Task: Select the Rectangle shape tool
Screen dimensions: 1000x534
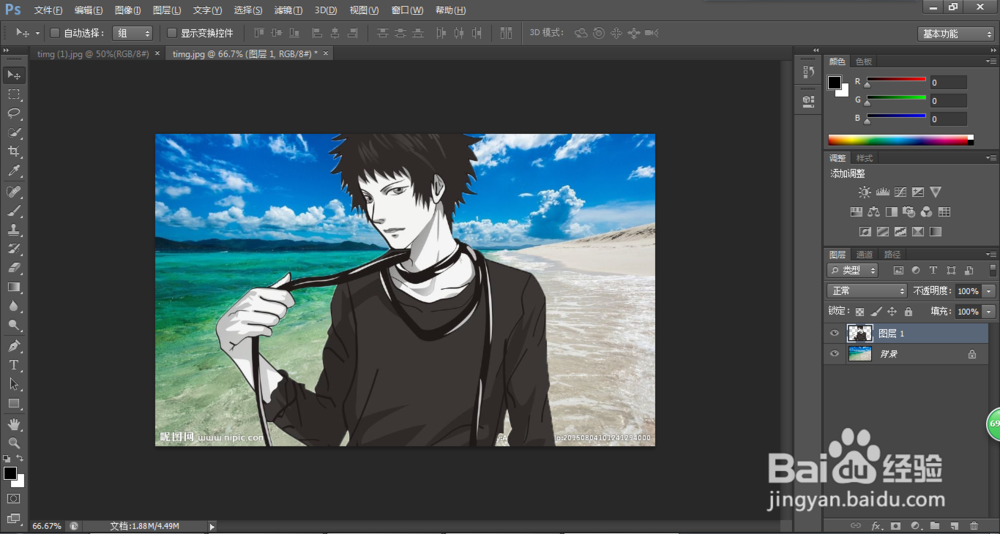Action: (14, 403)
